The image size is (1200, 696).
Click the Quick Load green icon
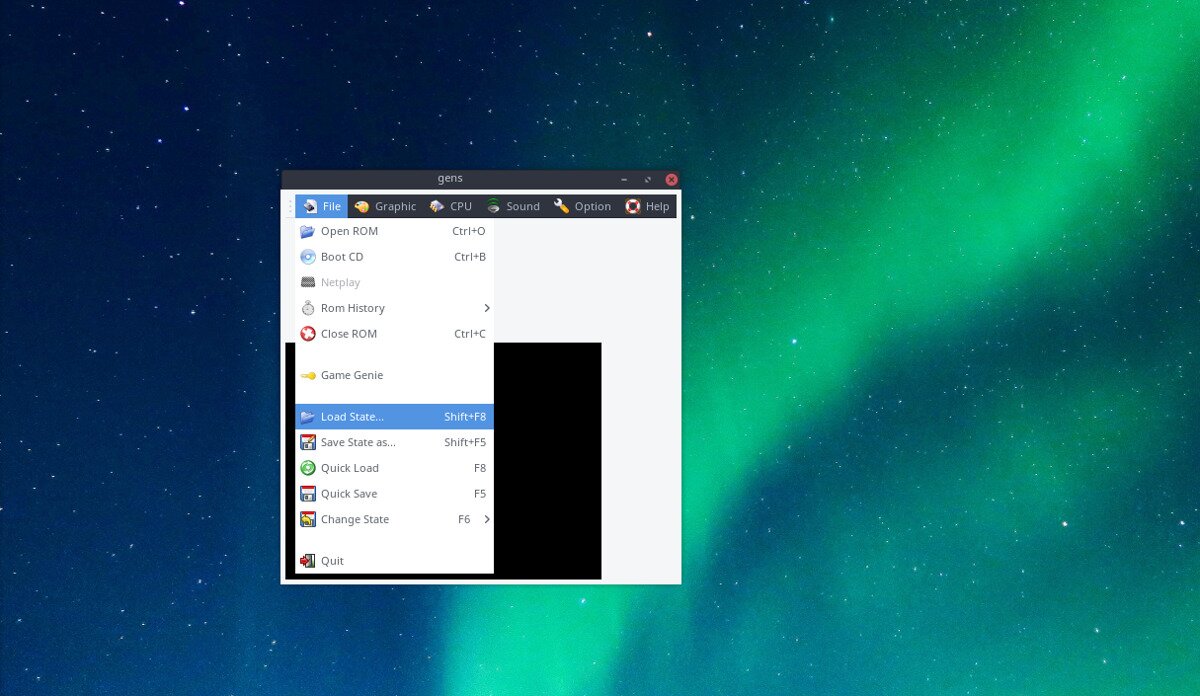coord(308,468)
